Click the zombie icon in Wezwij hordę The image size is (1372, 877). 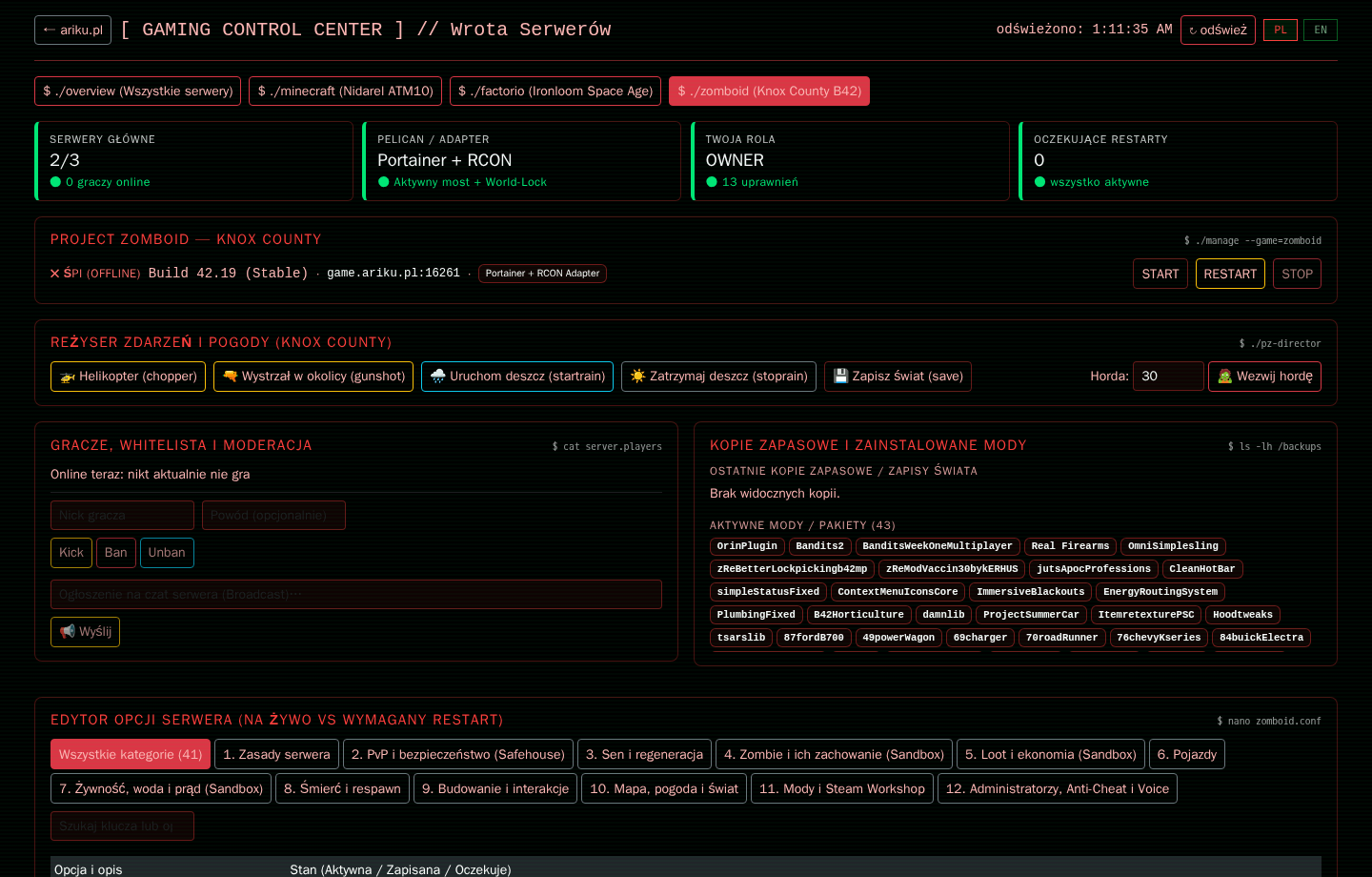tap(1225, 377)
